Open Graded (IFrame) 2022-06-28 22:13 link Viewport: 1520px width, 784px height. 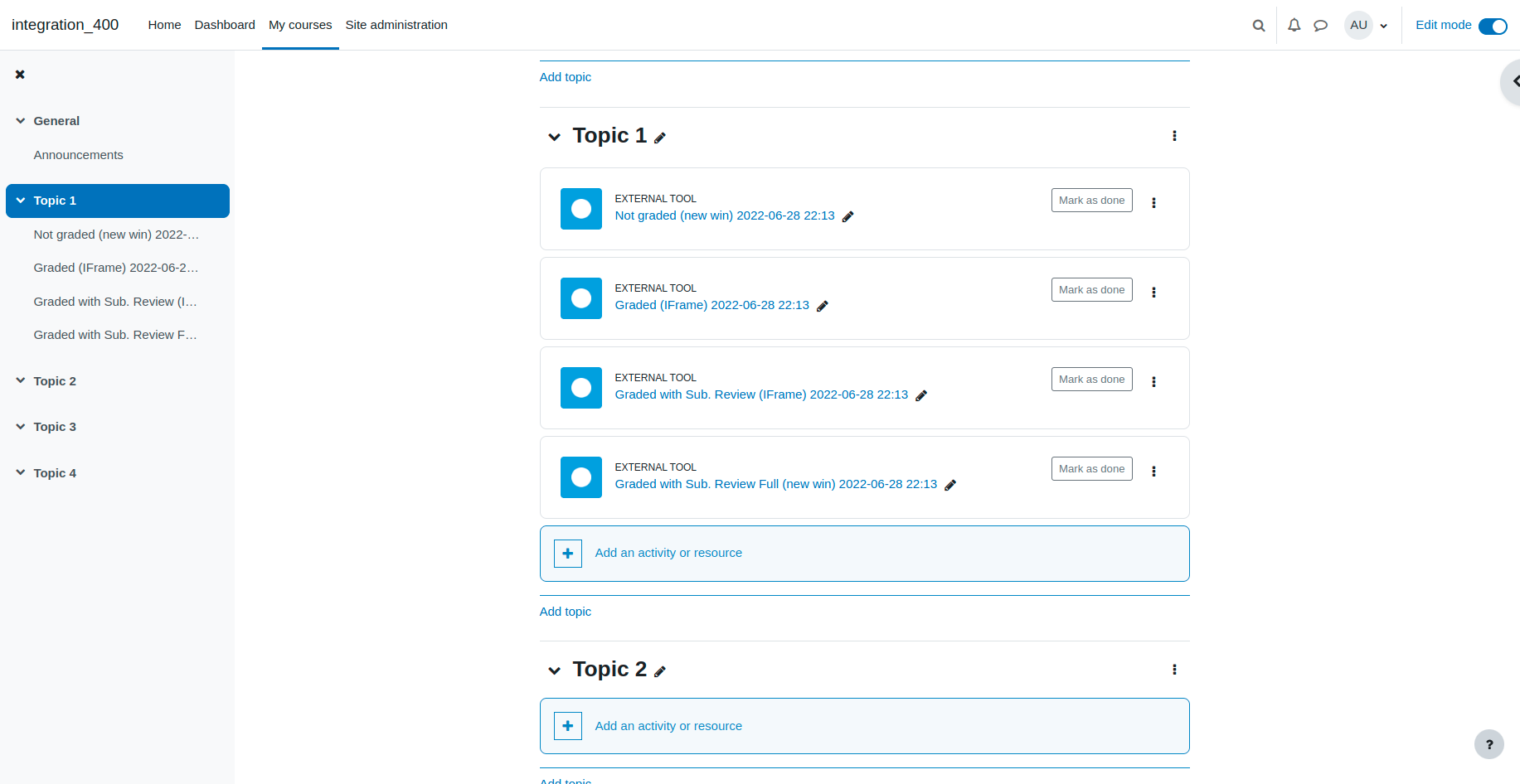click(x=712, y=305)
